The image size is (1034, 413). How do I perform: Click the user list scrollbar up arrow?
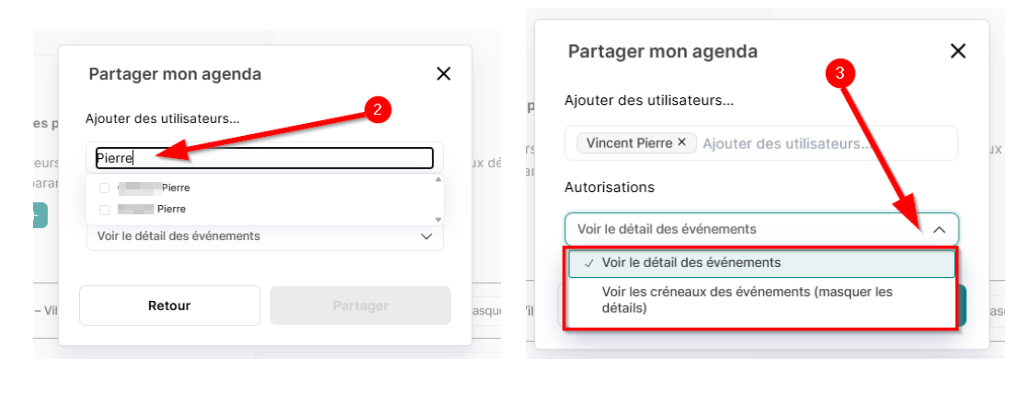437,179
